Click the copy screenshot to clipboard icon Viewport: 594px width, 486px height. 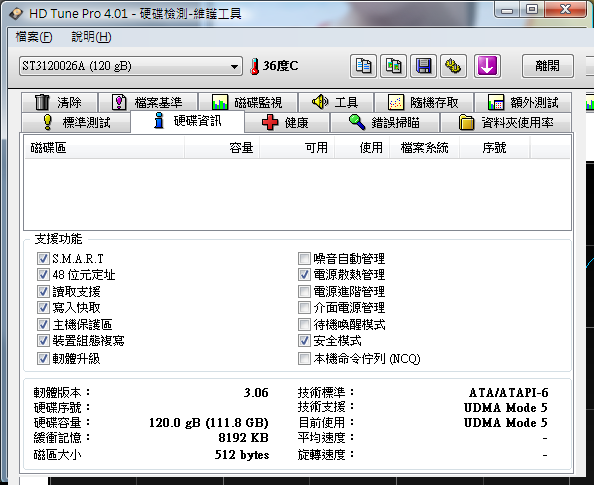(393, 66)
